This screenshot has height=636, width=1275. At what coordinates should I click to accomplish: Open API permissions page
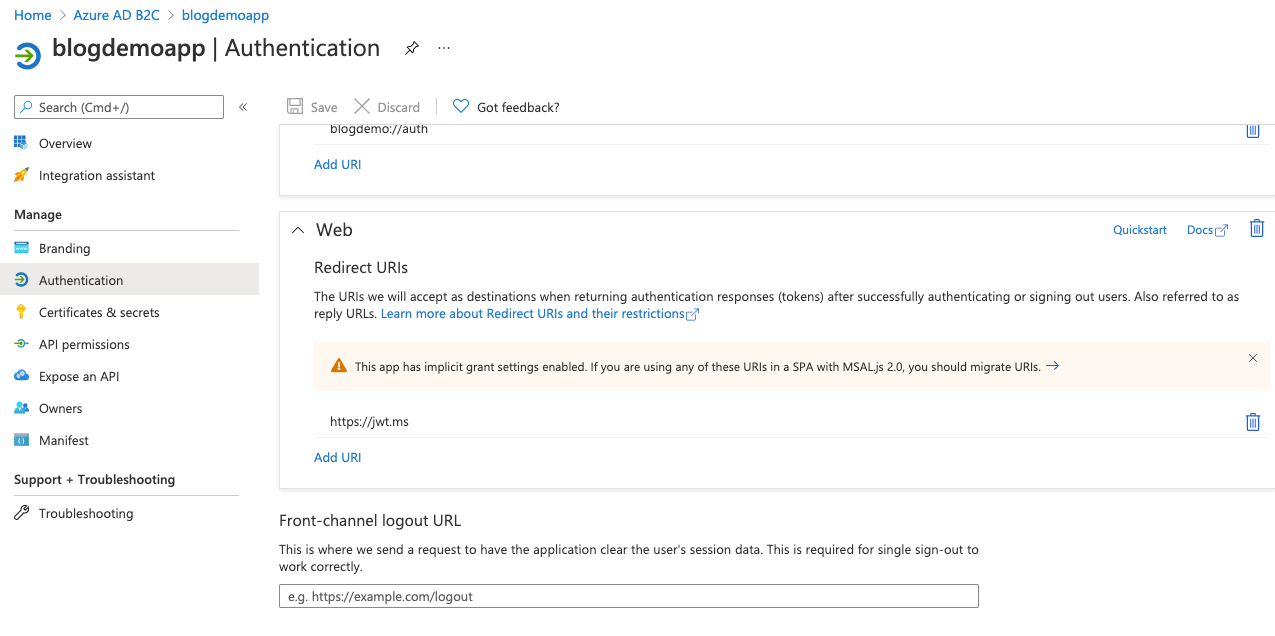(x=84, y=344)
